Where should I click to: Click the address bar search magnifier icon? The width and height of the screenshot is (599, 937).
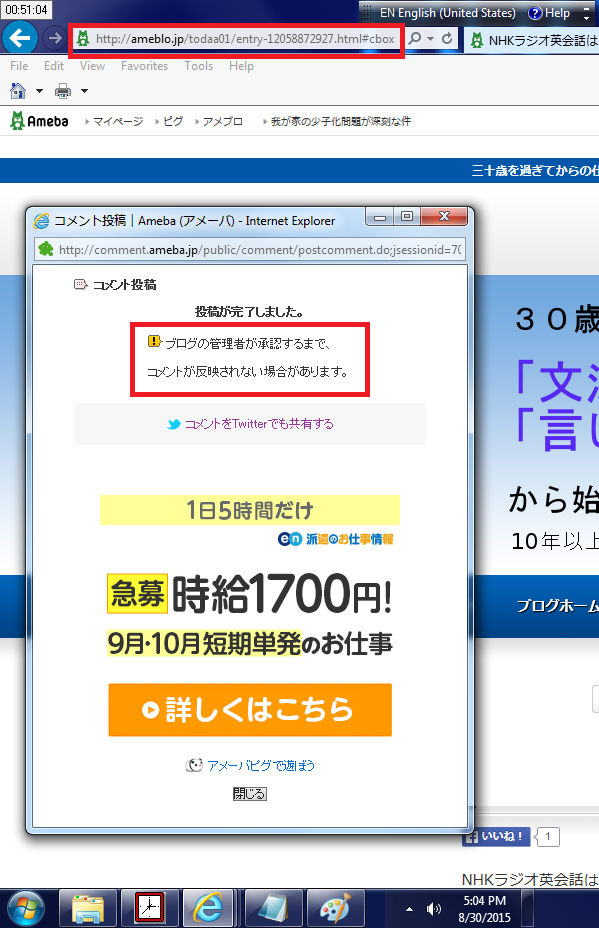414,39
